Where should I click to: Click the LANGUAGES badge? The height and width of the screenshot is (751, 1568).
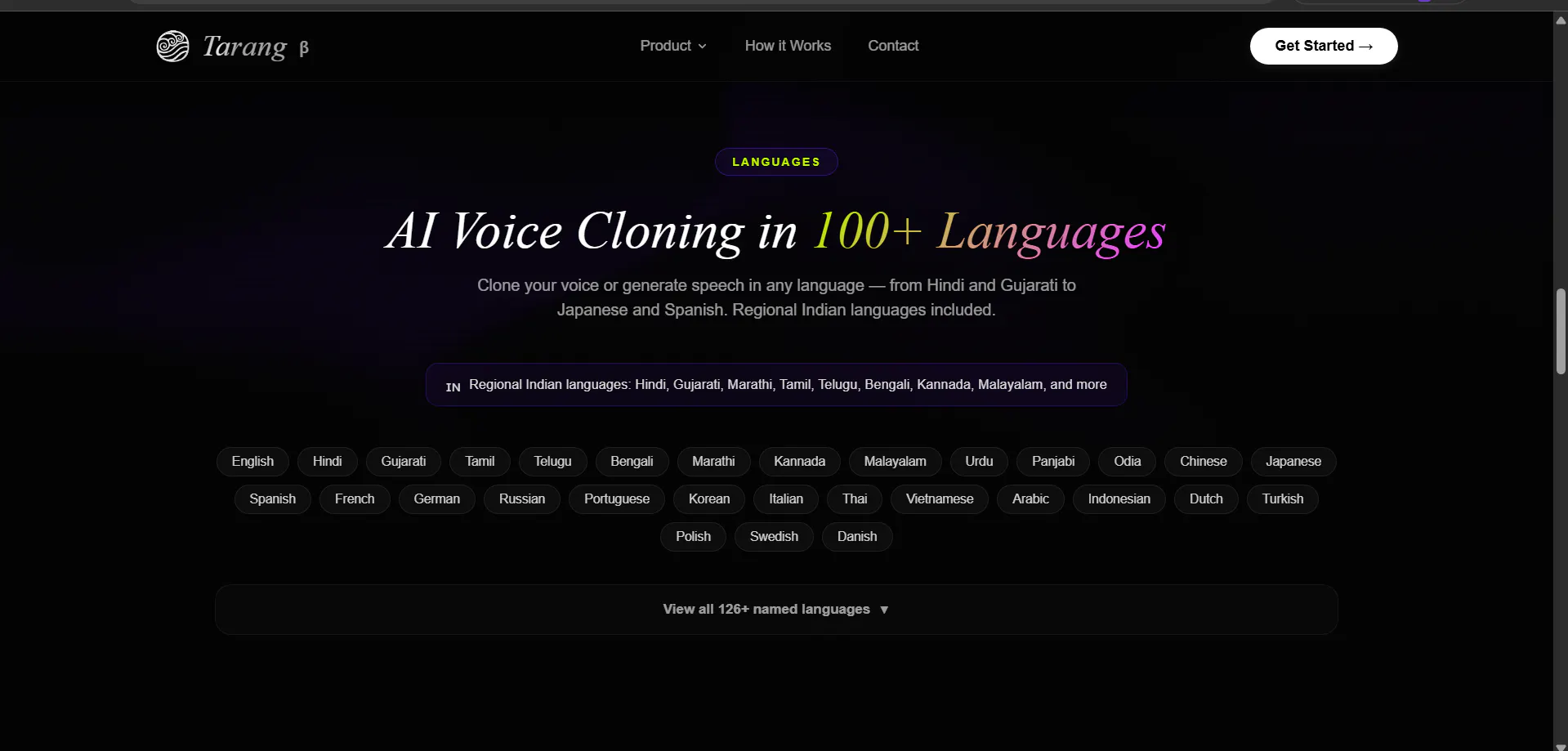click(776, 162)
